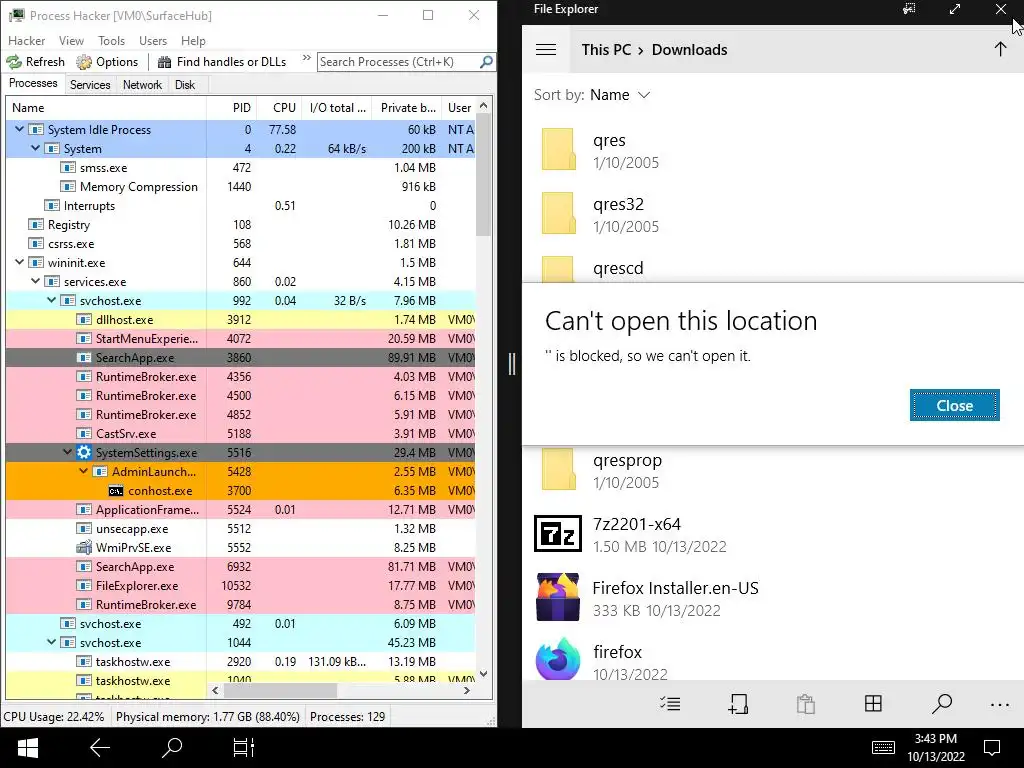
Task: Click the process list horizontal scrollbar thumb
Action: point(281,690)
